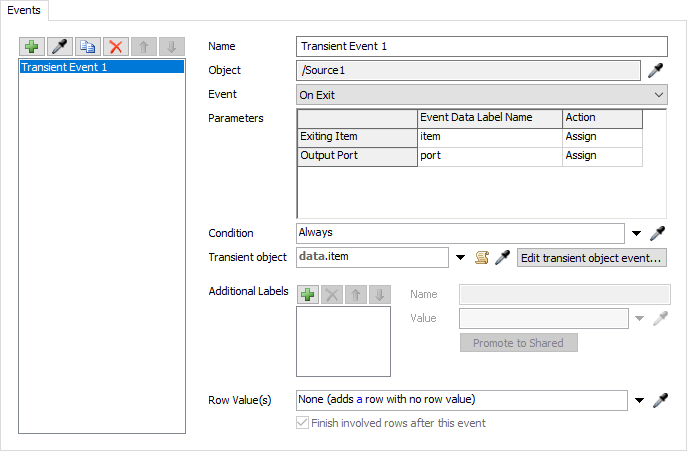This screenshot has width=687, height=451.
Task: Select Transient Event 1 in the list
Action: click(x=101, y=67)
